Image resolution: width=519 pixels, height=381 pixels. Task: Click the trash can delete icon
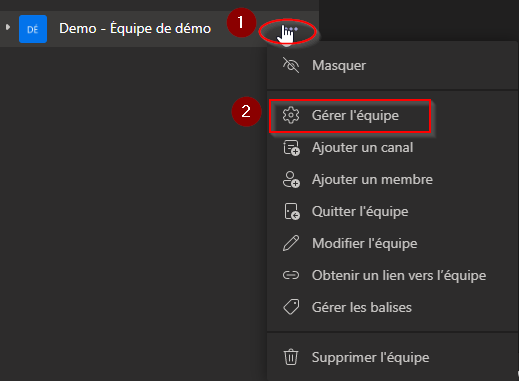click(x=291, y=357)
